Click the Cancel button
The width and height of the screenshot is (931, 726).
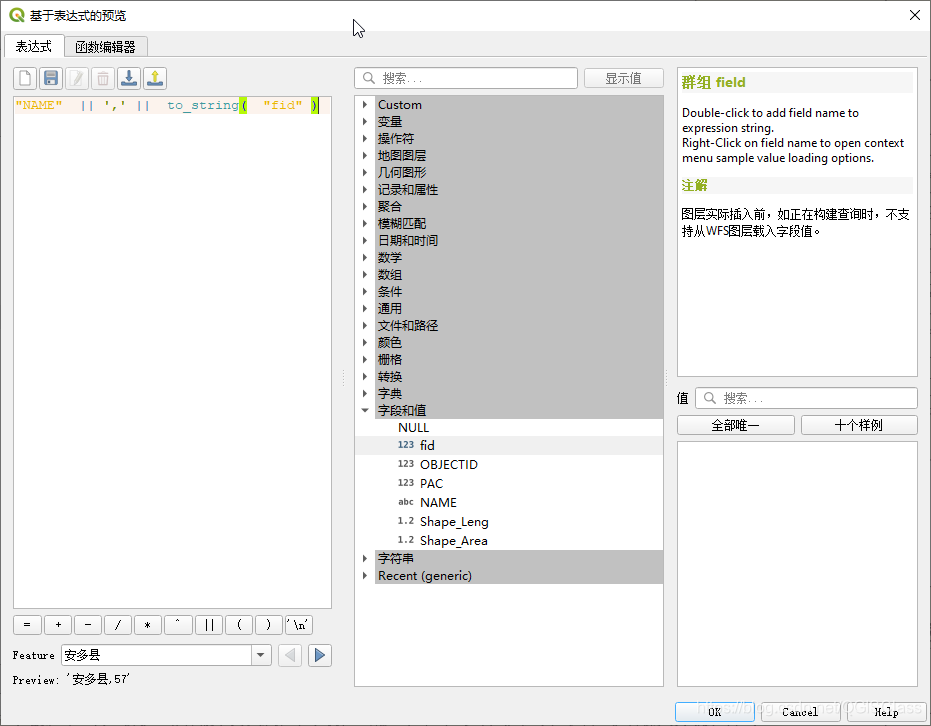click(x=800, y=712)
